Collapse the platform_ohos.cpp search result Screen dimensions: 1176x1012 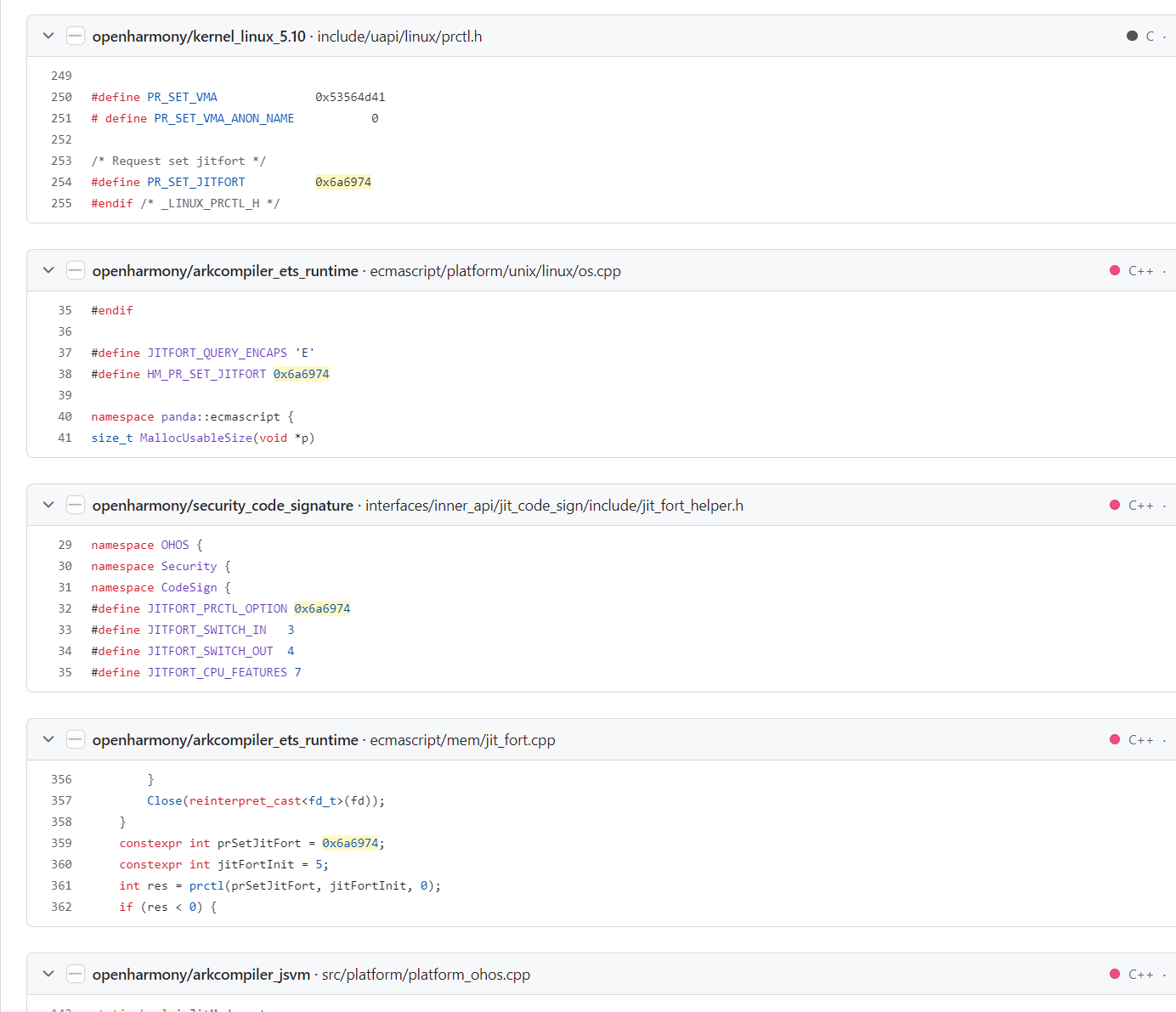pyautogui.click(x=48, y=974)
